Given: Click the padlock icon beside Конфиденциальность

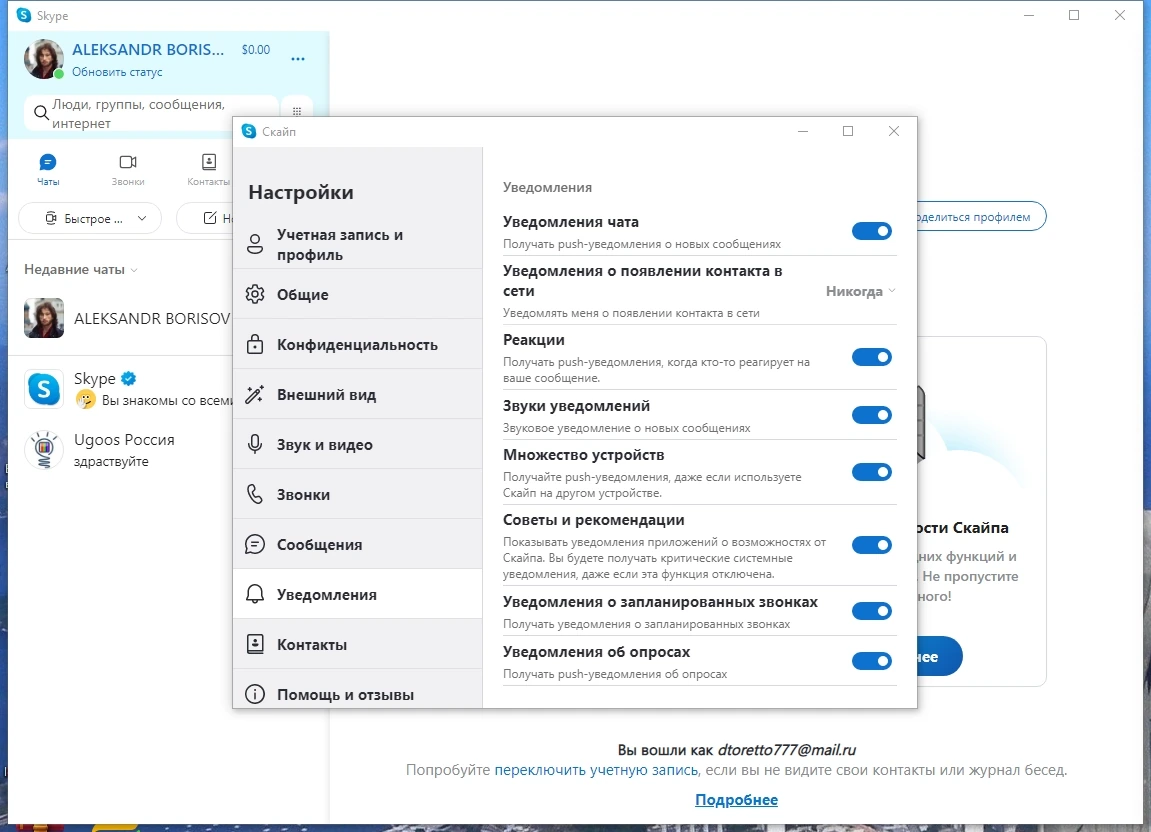Looking at the screenshot, I should click(255, 344).
